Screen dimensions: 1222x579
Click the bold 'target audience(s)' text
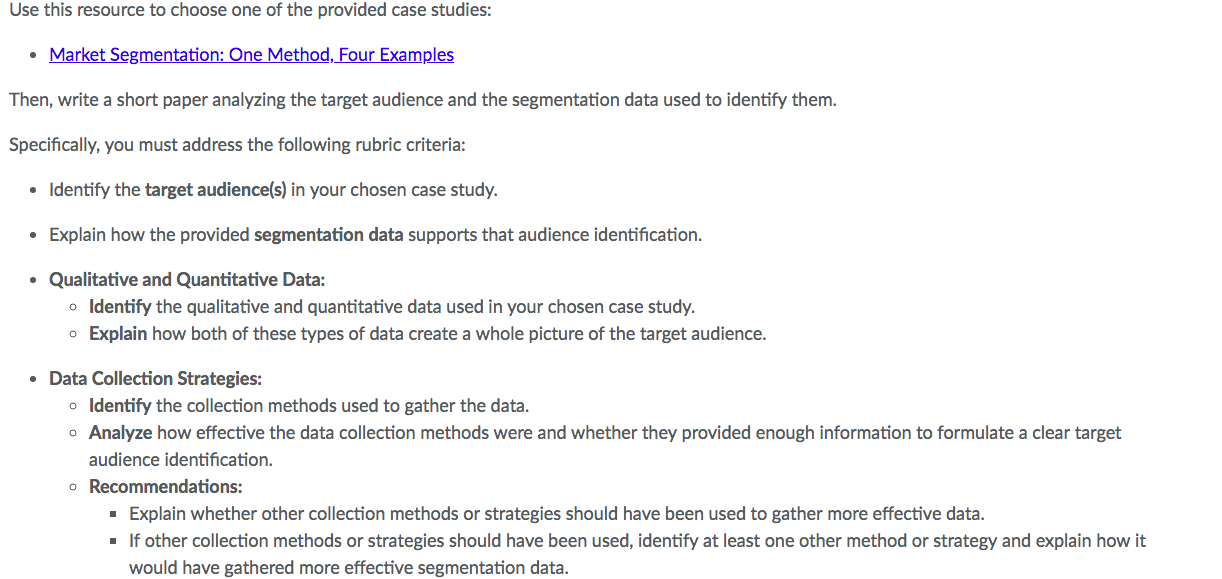pos(216,190)
